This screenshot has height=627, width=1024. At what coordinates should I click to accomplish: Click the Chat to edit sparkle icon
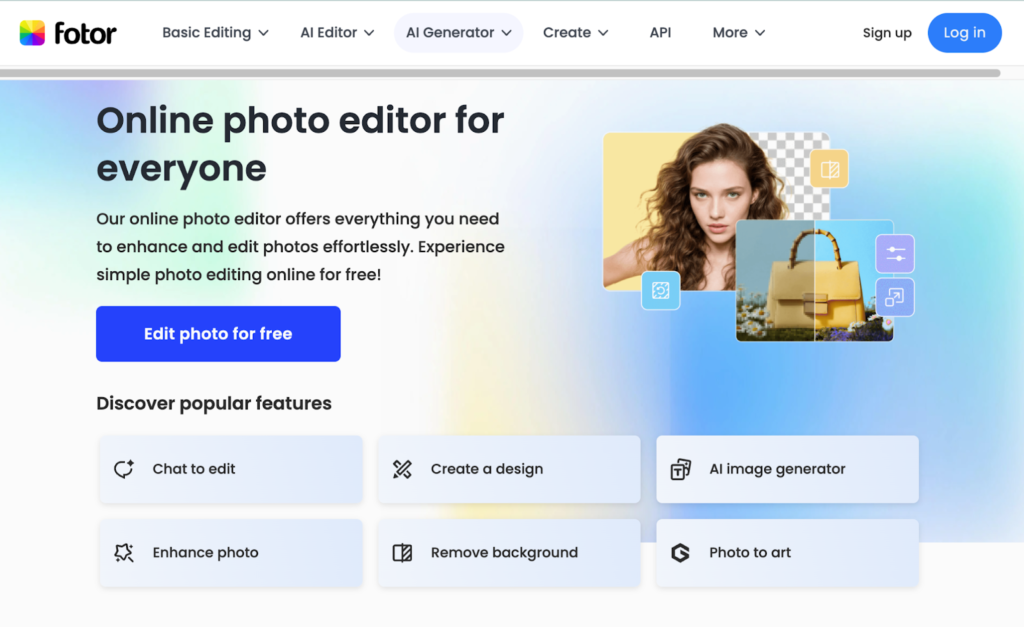coord(124,469)
